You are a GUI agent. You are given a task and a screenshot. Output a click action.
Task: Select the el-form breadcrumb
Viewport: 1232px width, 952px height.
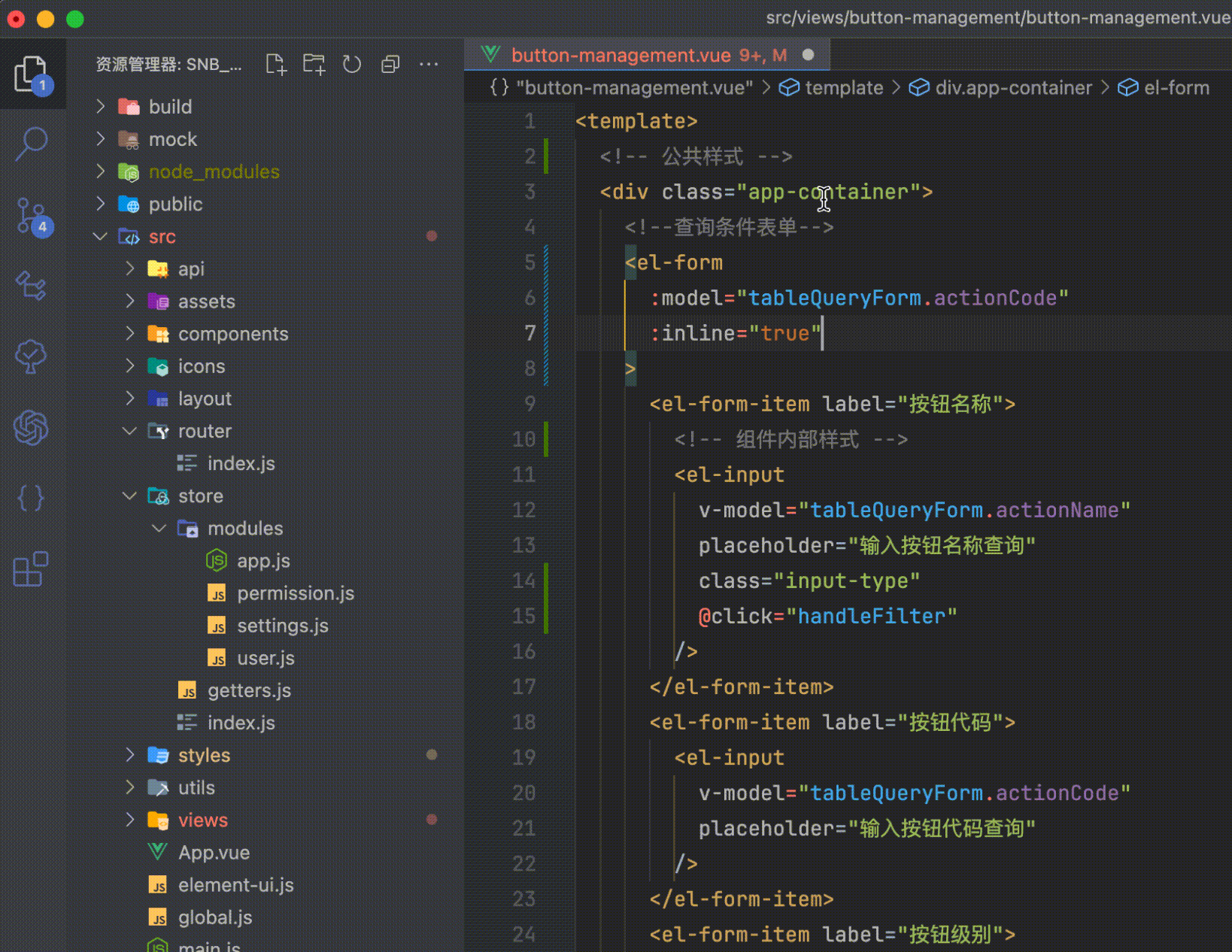point(1176,88)
